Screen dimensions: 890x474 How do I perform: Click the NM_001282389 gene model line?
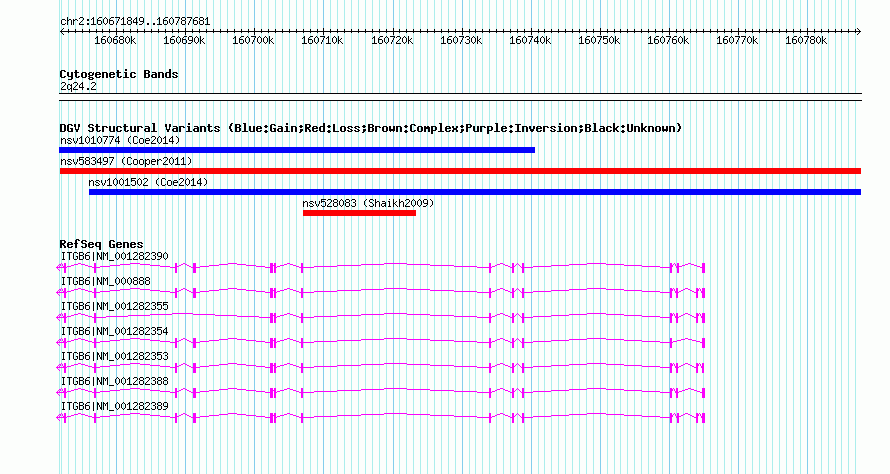[x=381, y=417]
